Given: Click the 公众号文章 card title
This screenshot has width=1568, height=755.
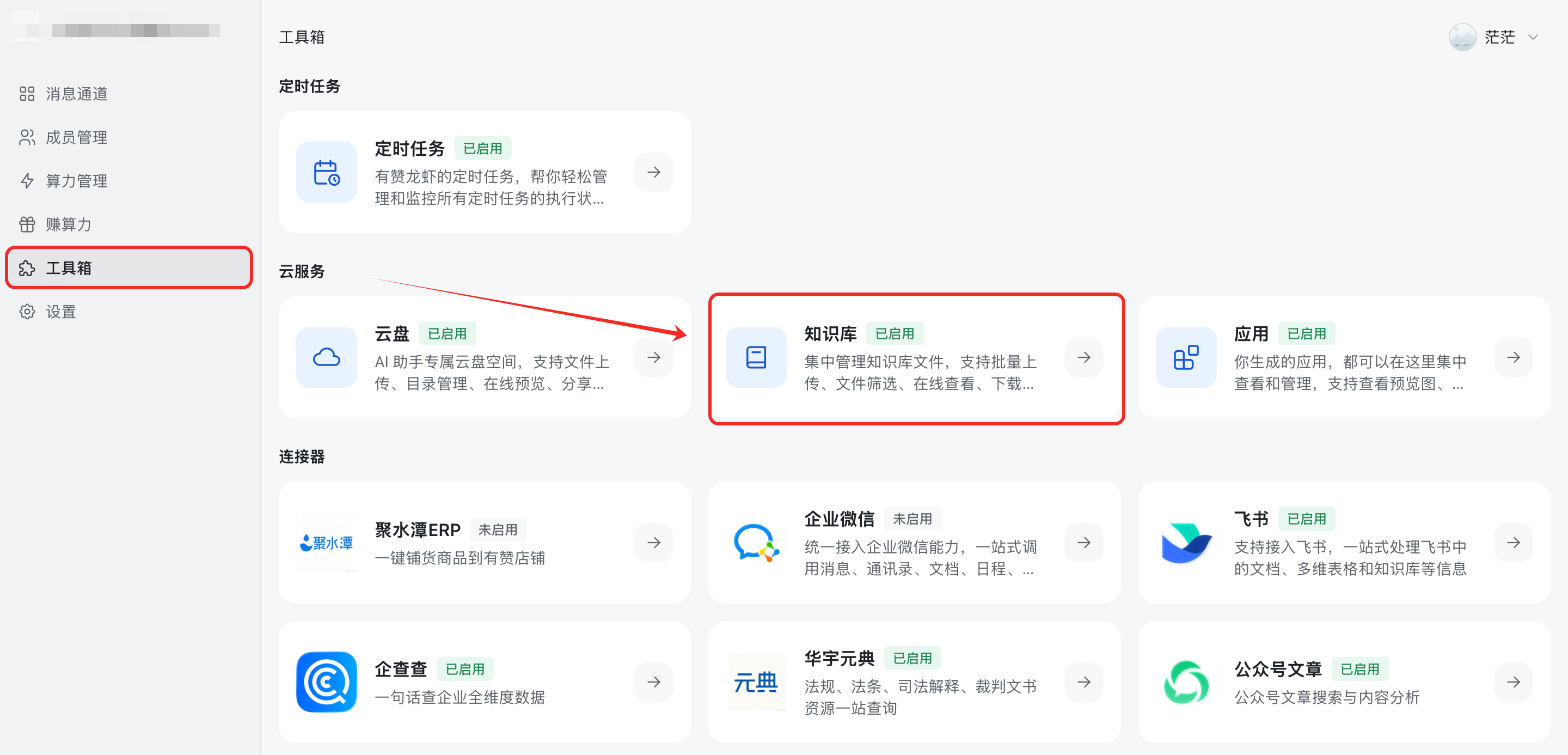Looking at the screenshot, I should [1278, 669].
